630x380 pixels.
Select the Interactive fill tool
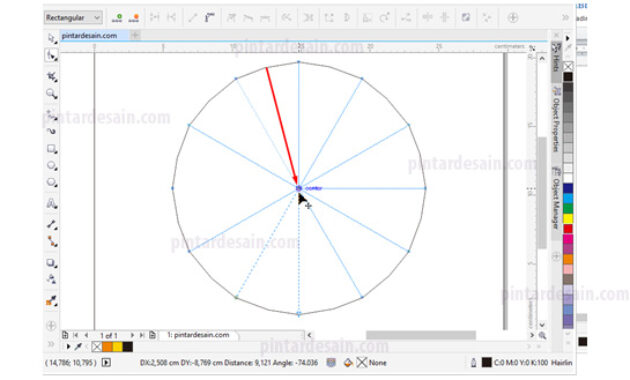pos(51,300)
